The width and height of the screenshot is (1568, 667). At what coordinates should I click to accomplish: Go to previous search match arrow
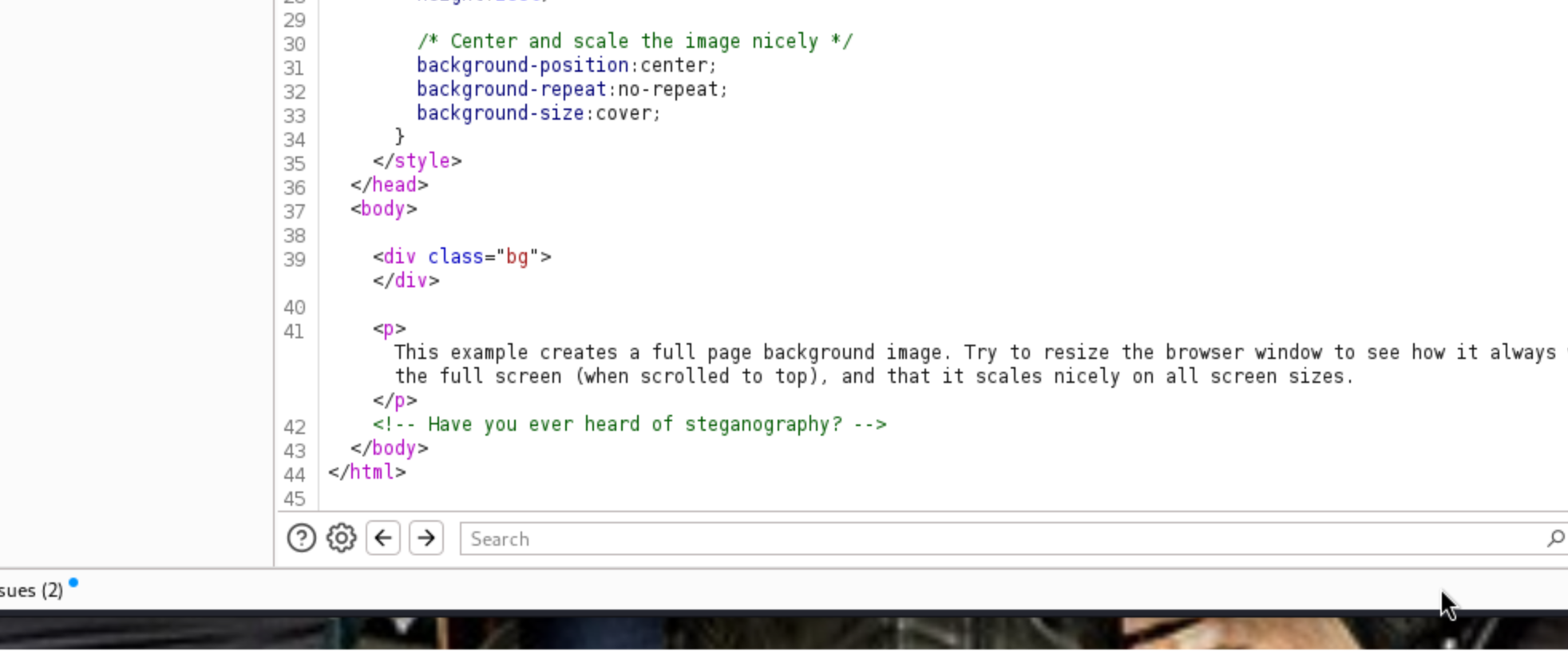pyautogui.click(x=383, y=539)
